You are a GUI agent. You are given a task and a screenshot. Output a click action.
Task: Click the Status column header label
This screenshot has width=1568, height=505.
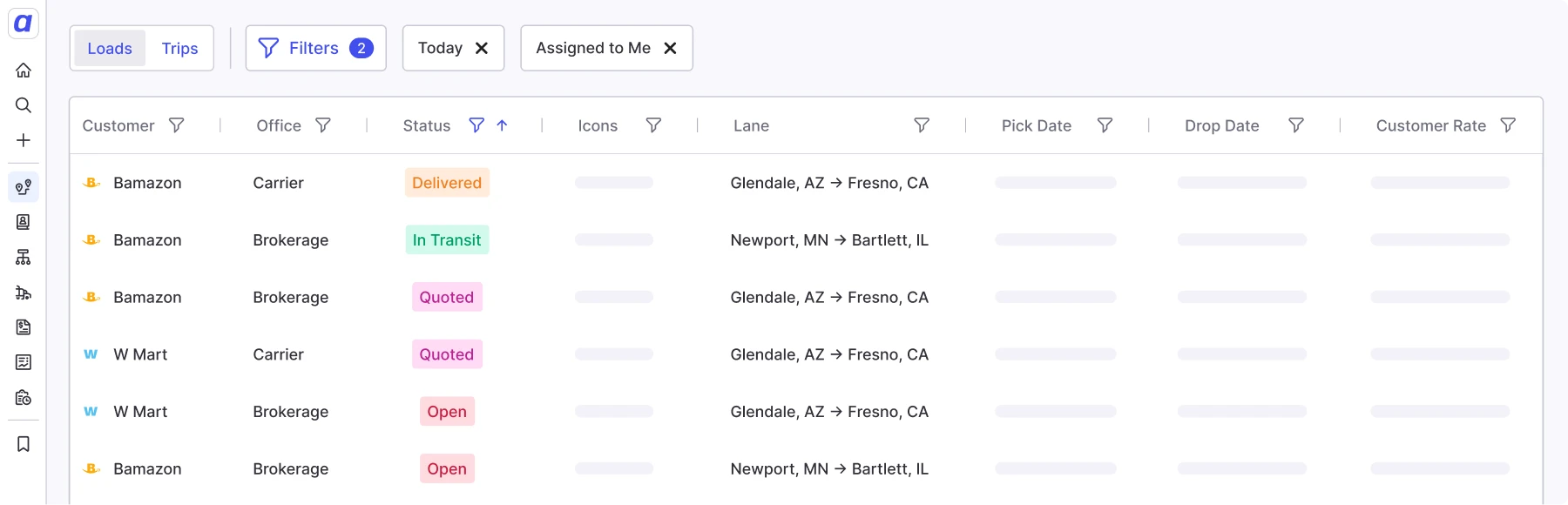tap(427, 125)
